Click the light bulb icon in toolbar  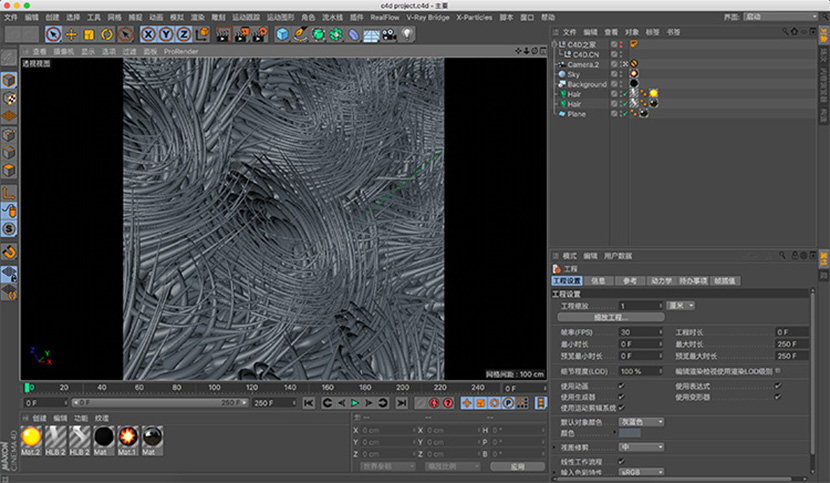(x=406, y=34)
